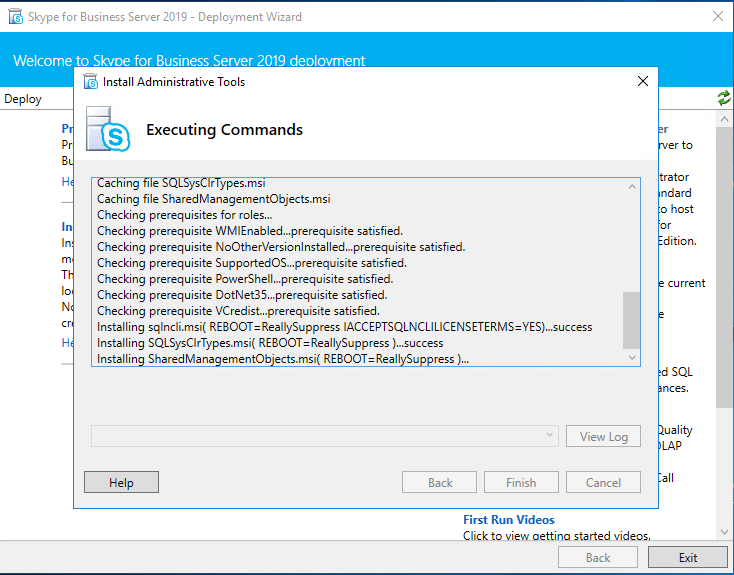Click the Deployment Wizard scroll up arrow
The width and height of the screenshot is (734, 575).
[x=724, y=119]
